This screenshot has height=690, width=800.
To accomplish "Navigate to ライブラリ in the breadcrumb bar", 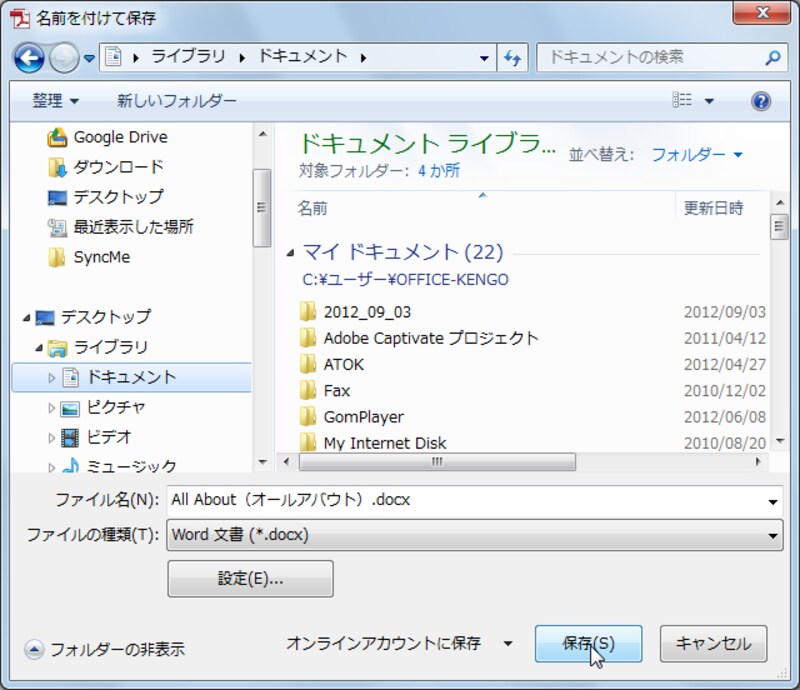I will [184, 58].
